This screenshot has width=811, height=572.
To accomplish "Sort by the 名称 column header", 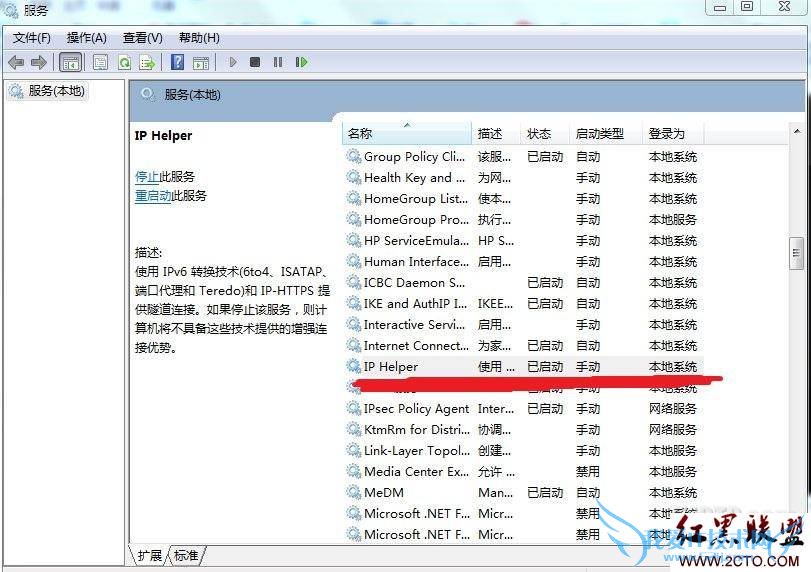I will point(407,133).
